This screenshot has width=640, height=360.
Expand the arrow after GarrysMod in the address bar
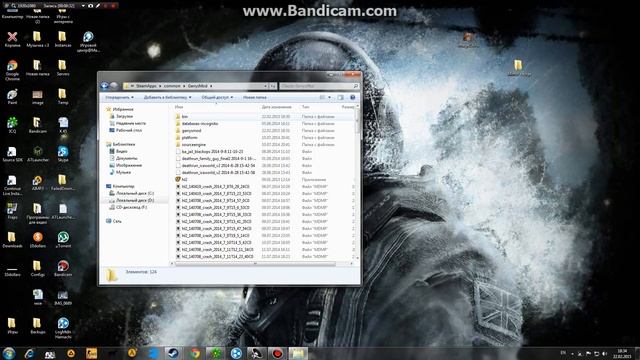211,86
